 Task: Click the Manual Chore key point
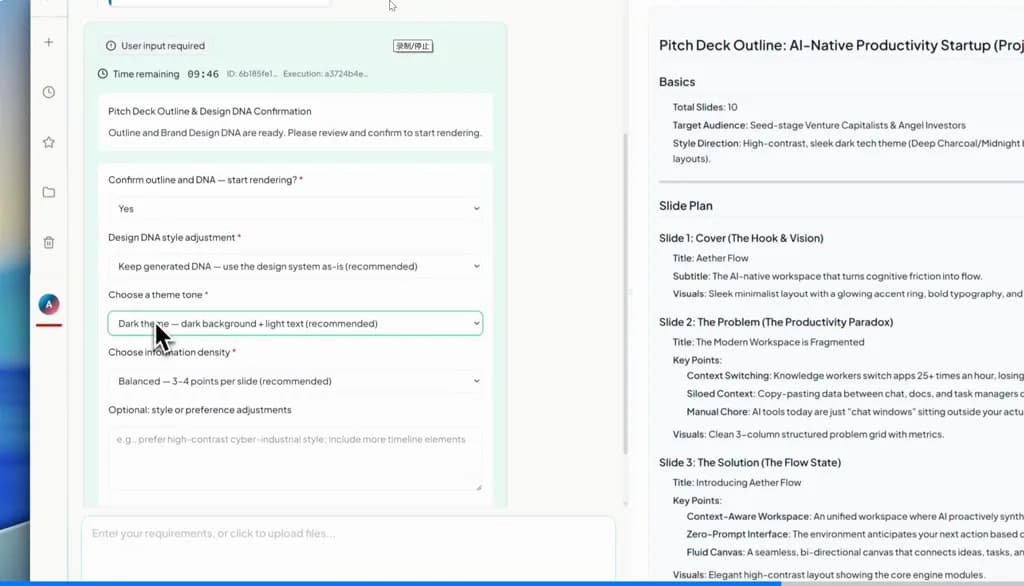[855, 412]
